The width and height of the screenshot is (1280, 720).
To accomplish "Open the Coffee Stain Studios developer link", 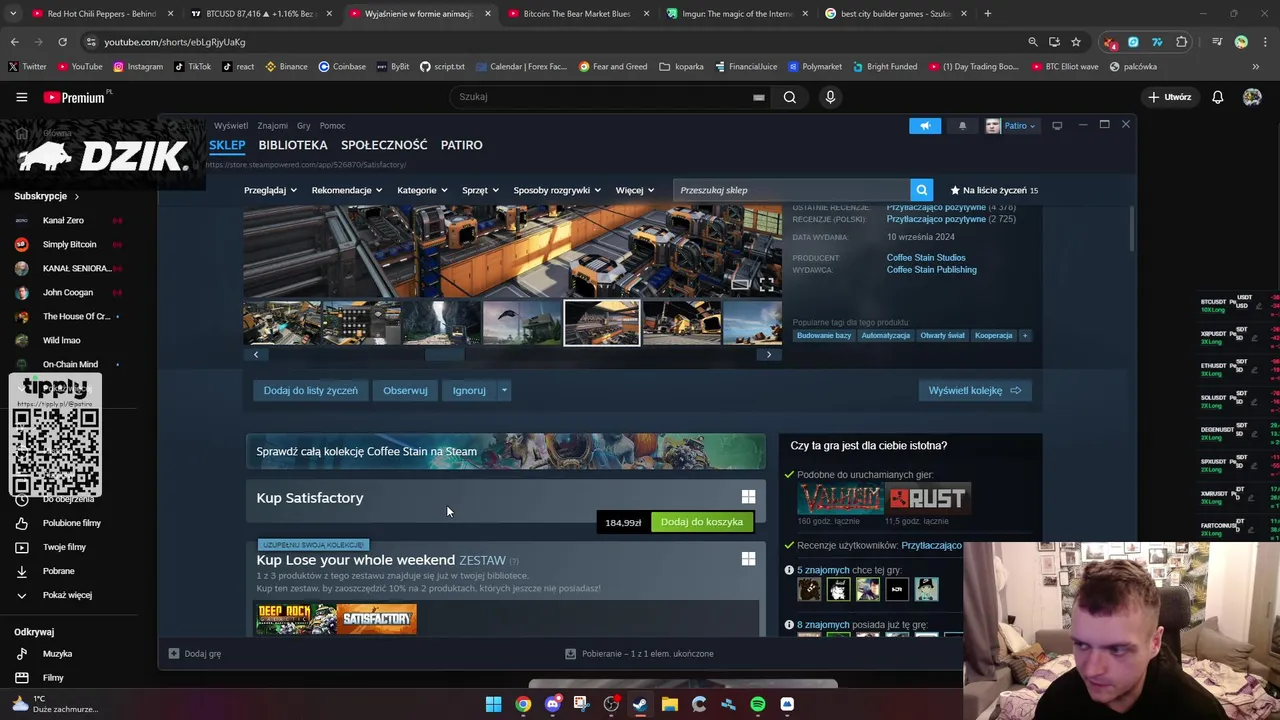I will (926, 258).
